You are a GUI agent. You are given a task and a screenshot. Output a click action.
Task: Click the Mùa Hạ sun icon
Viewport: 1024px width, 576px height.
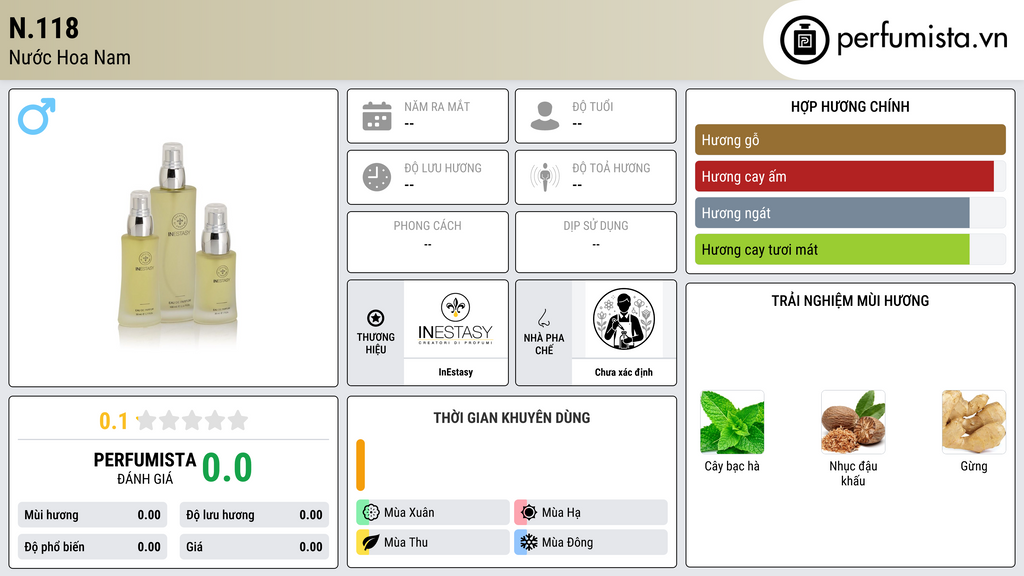point(529,513)
